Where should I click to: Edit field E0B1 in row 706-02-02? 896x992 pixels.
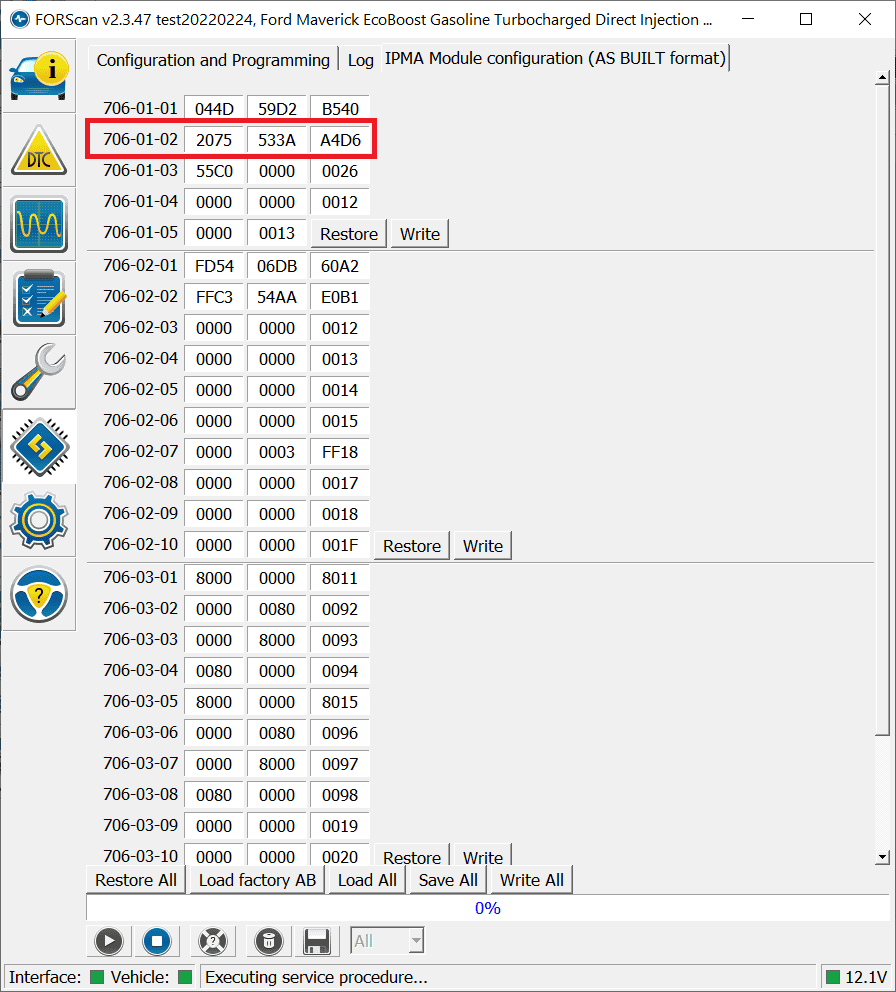[x=340, y=297]
